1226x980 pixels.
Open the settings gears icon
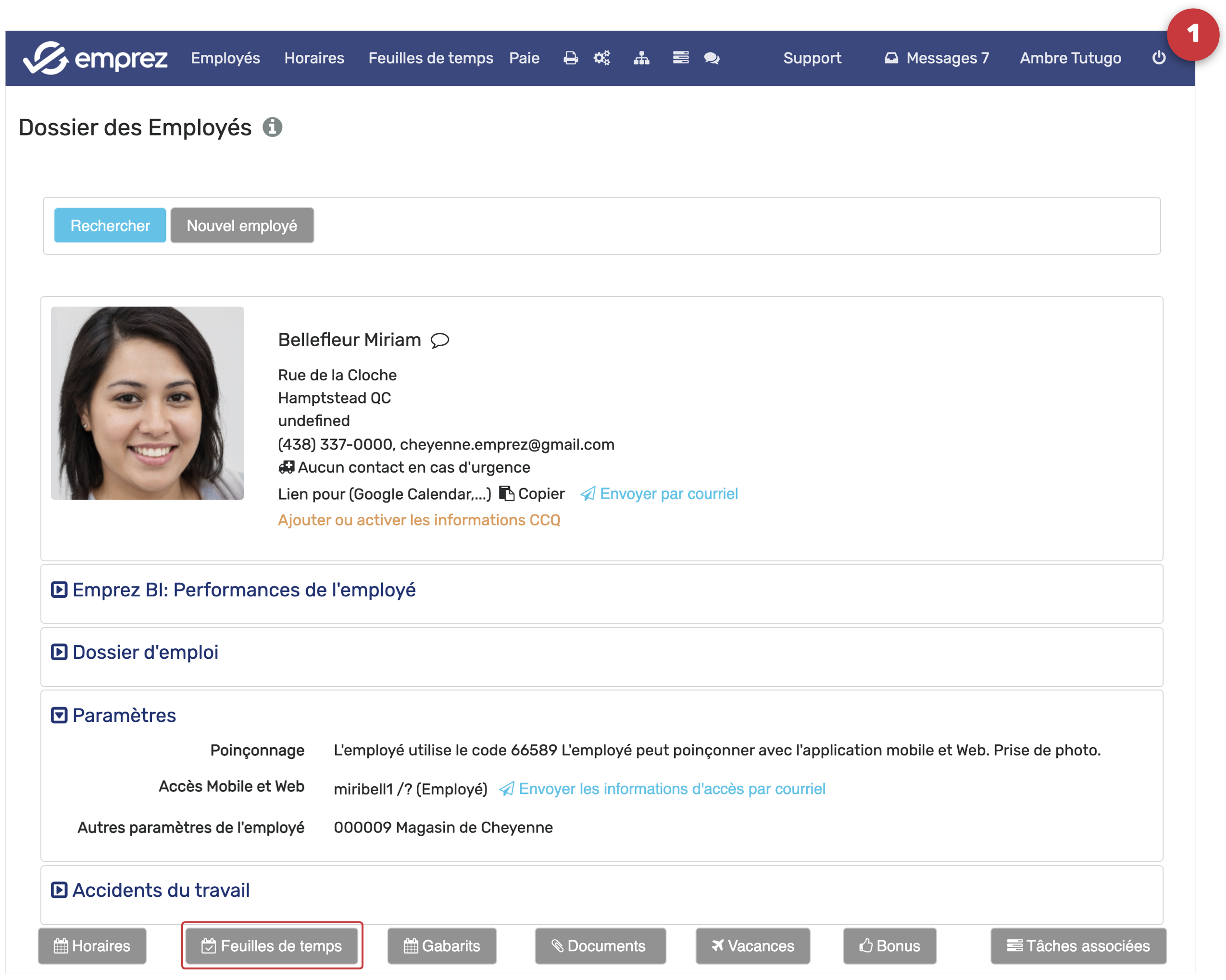[601, 58]
